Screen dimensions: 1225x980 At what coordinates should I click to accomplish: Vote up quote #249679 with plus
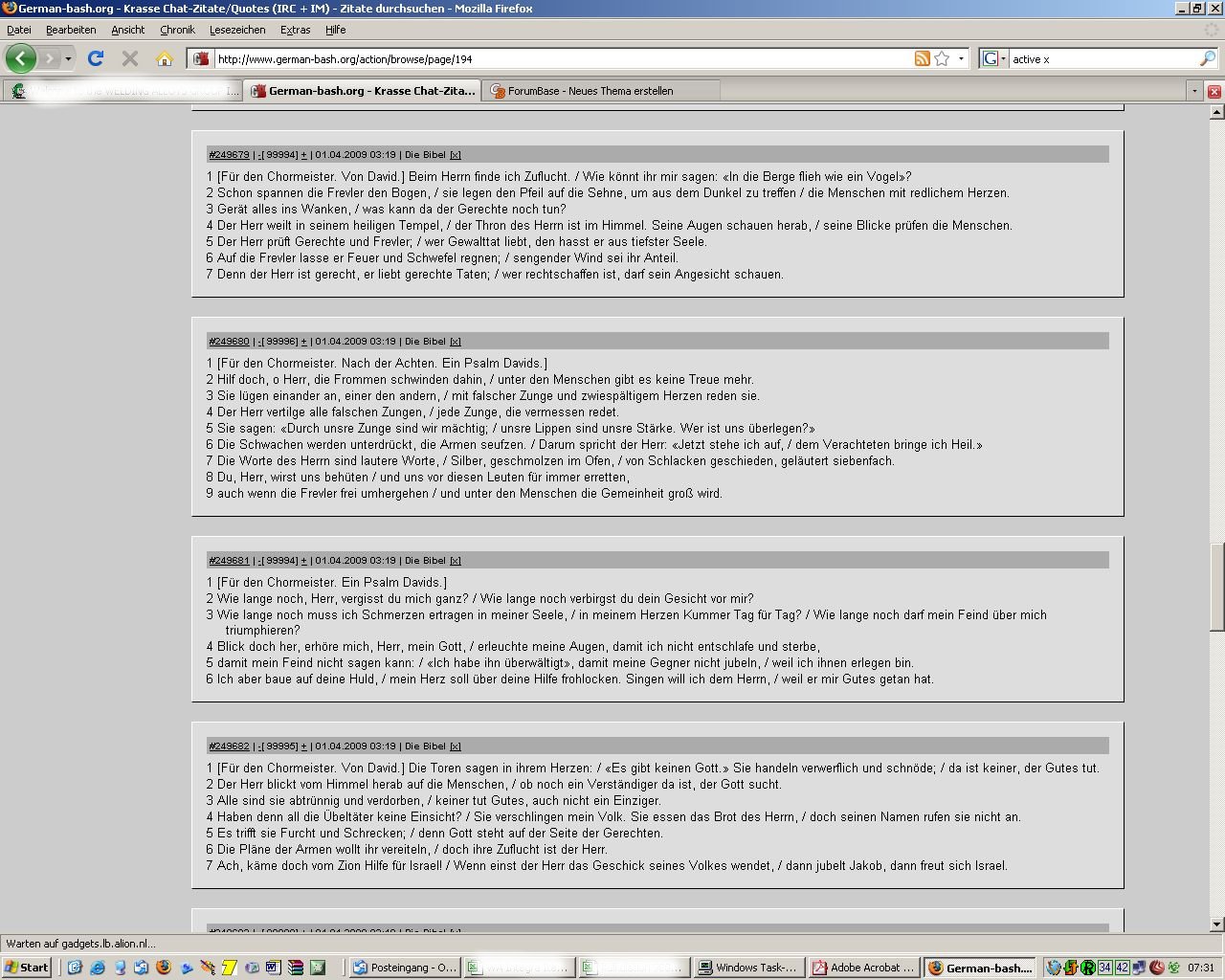303,155
